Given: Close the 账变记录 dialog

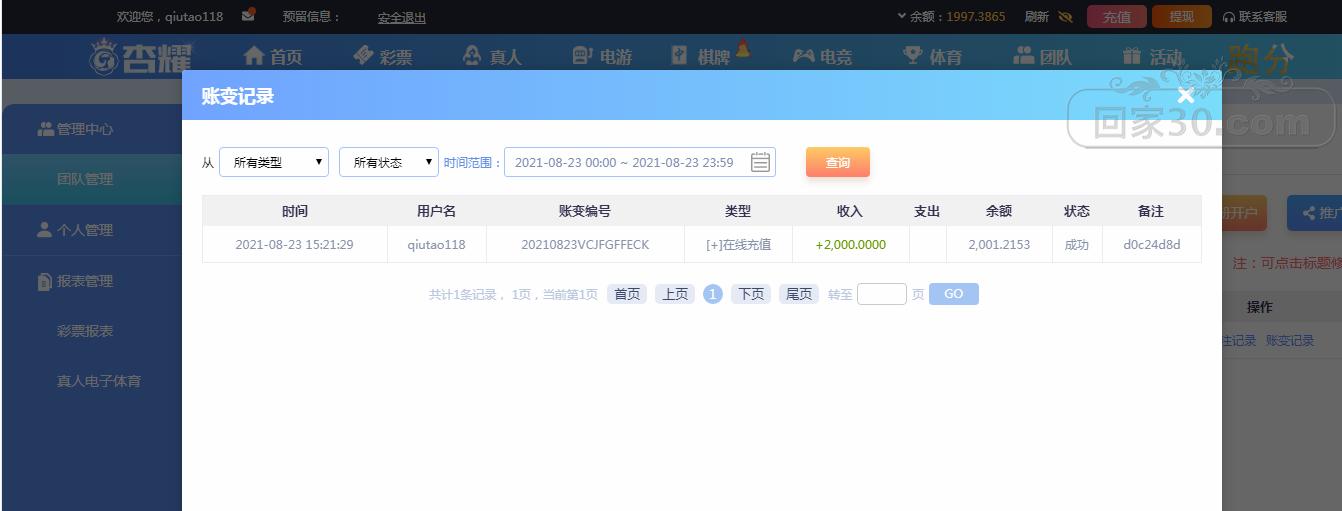Looking at the screenshot, I should [1186, 96].
